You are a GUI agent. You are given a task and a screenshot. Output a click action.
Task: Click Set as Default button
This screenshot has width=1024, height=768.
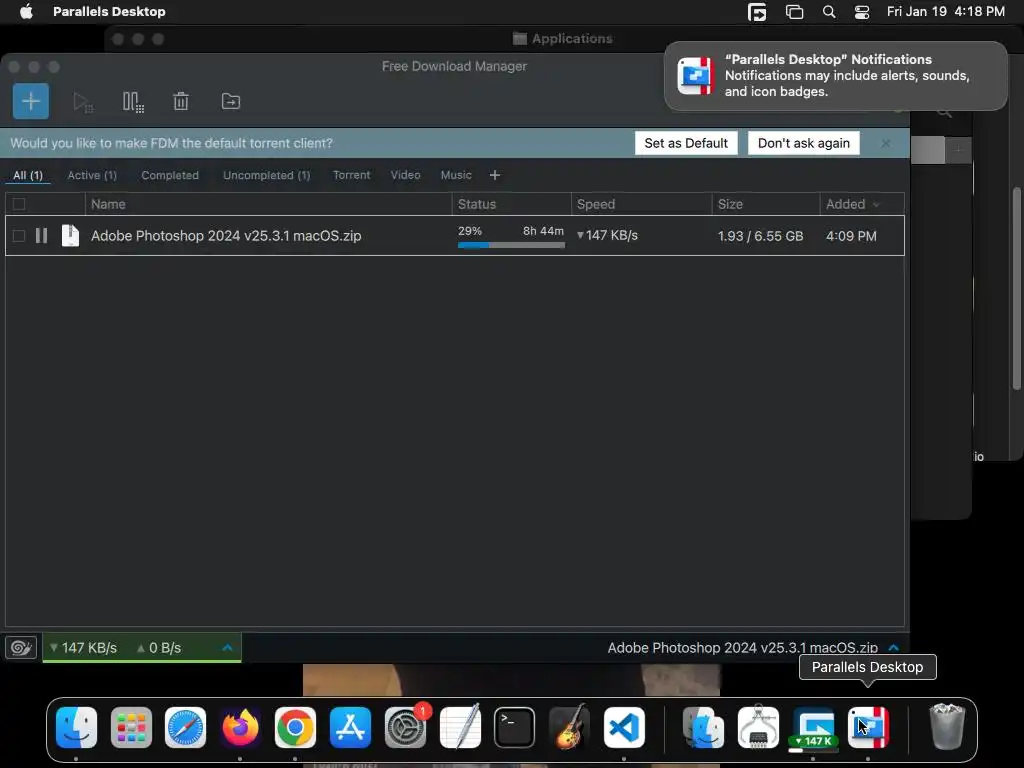point(686,143)
